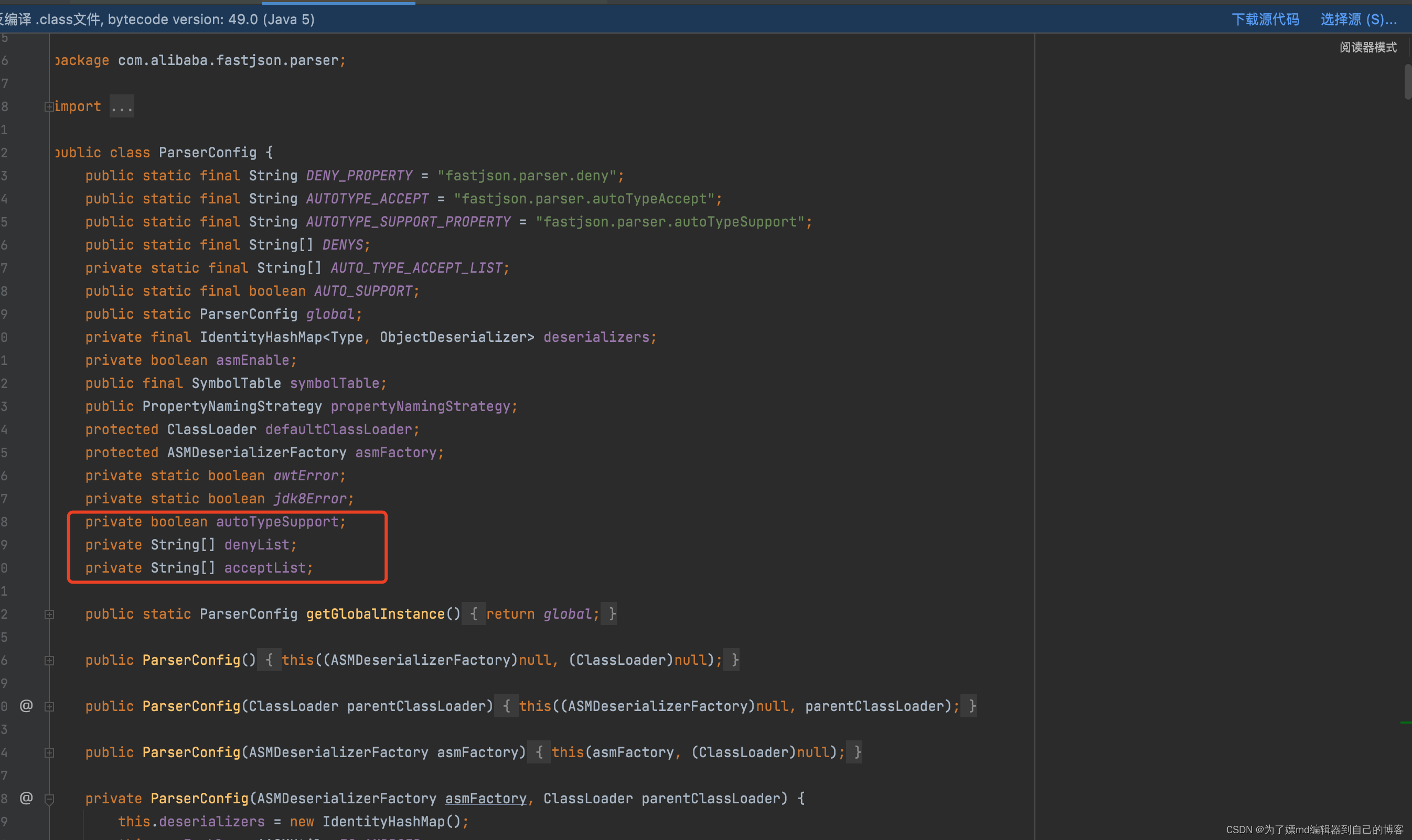
Task: Click the asmFactory field declaration name
Action: point(395,453)
